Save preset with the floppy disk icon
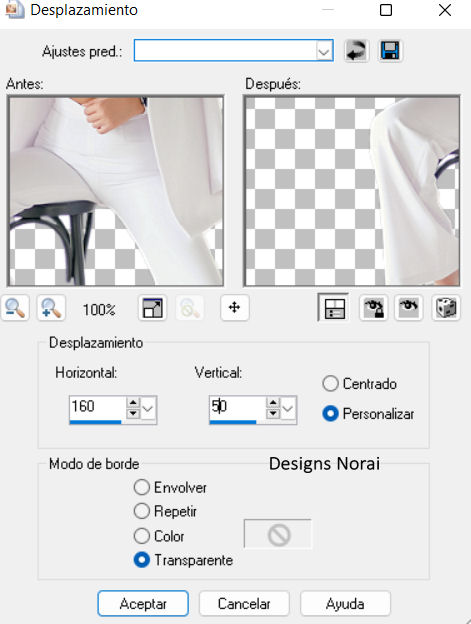471x624 pixels. [390, 51]
